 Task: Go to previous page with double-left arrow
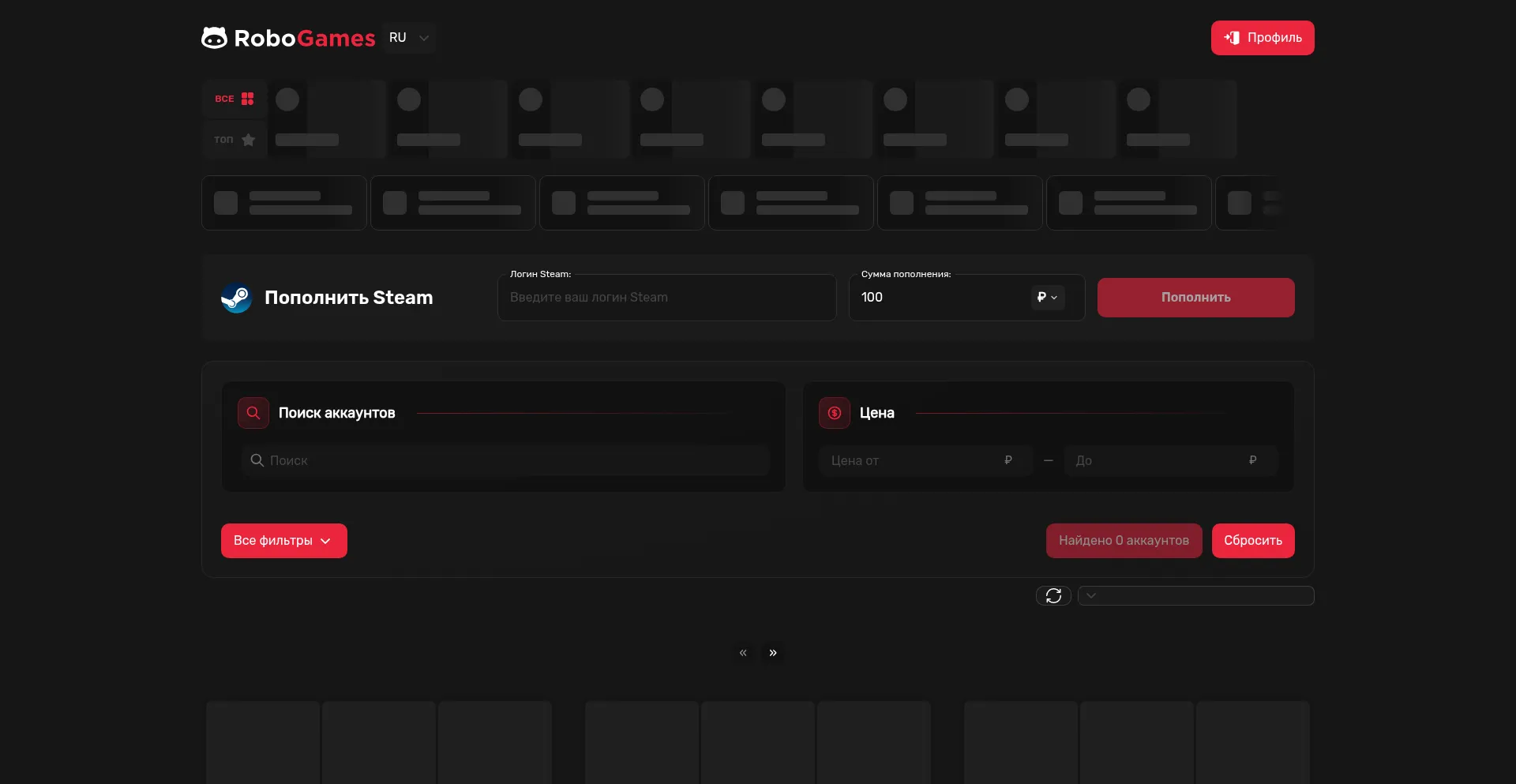click(743, 653)
